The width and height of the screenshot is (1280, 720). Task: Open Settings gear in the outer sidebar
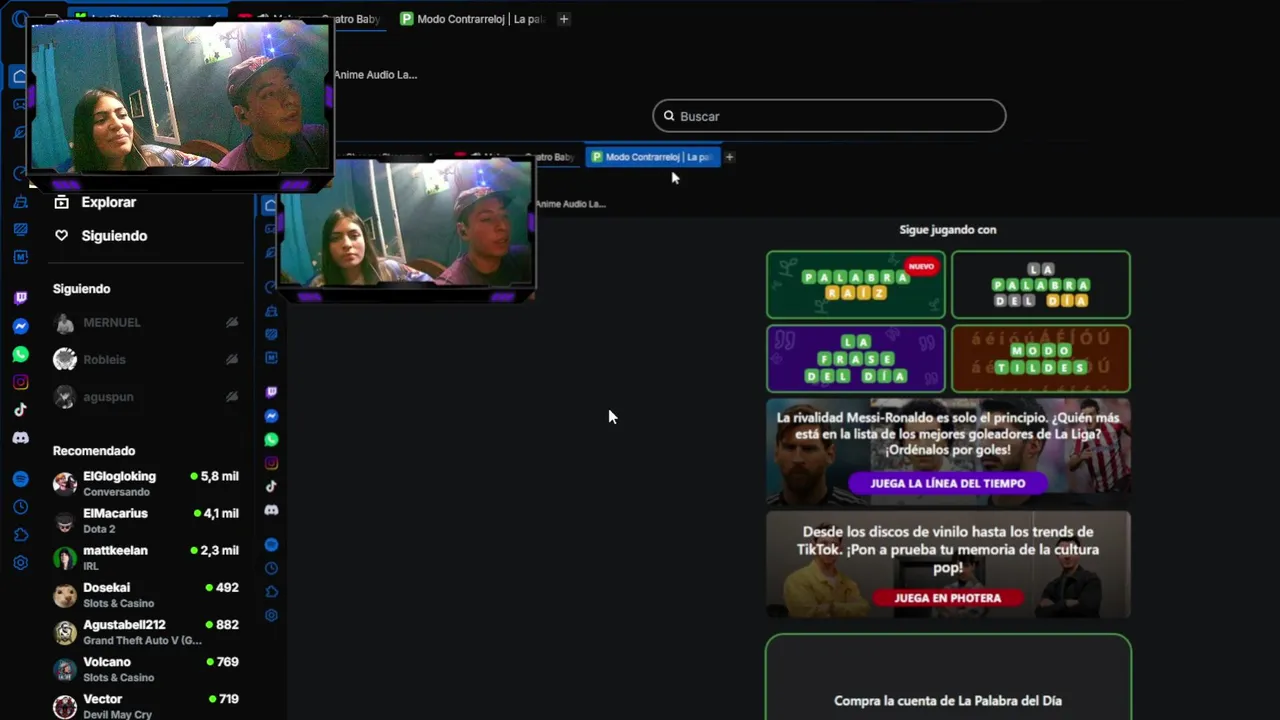(20, 563)
